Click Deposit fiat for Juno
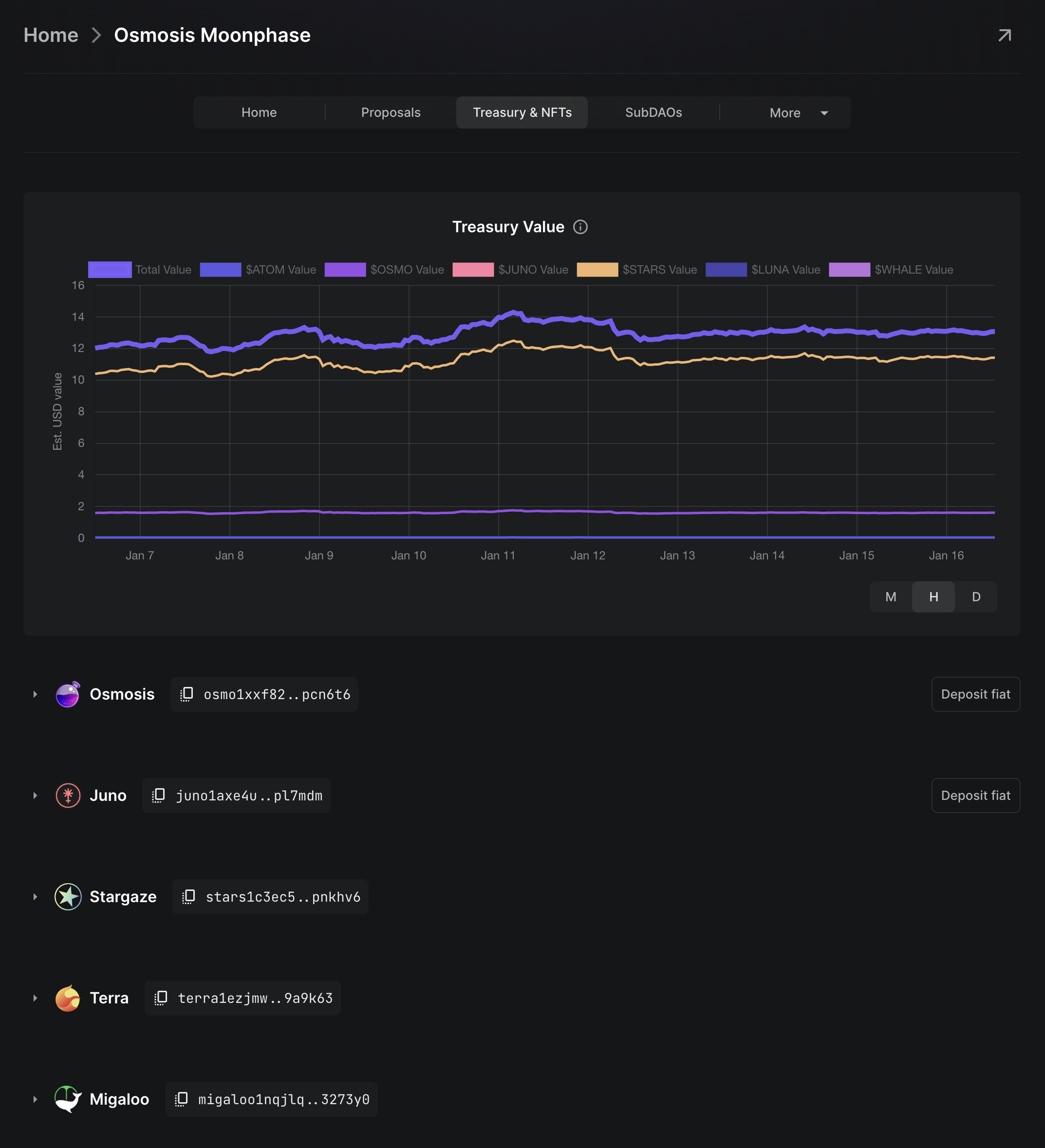The image size is (1045, 1148). [x=975, y=796]
